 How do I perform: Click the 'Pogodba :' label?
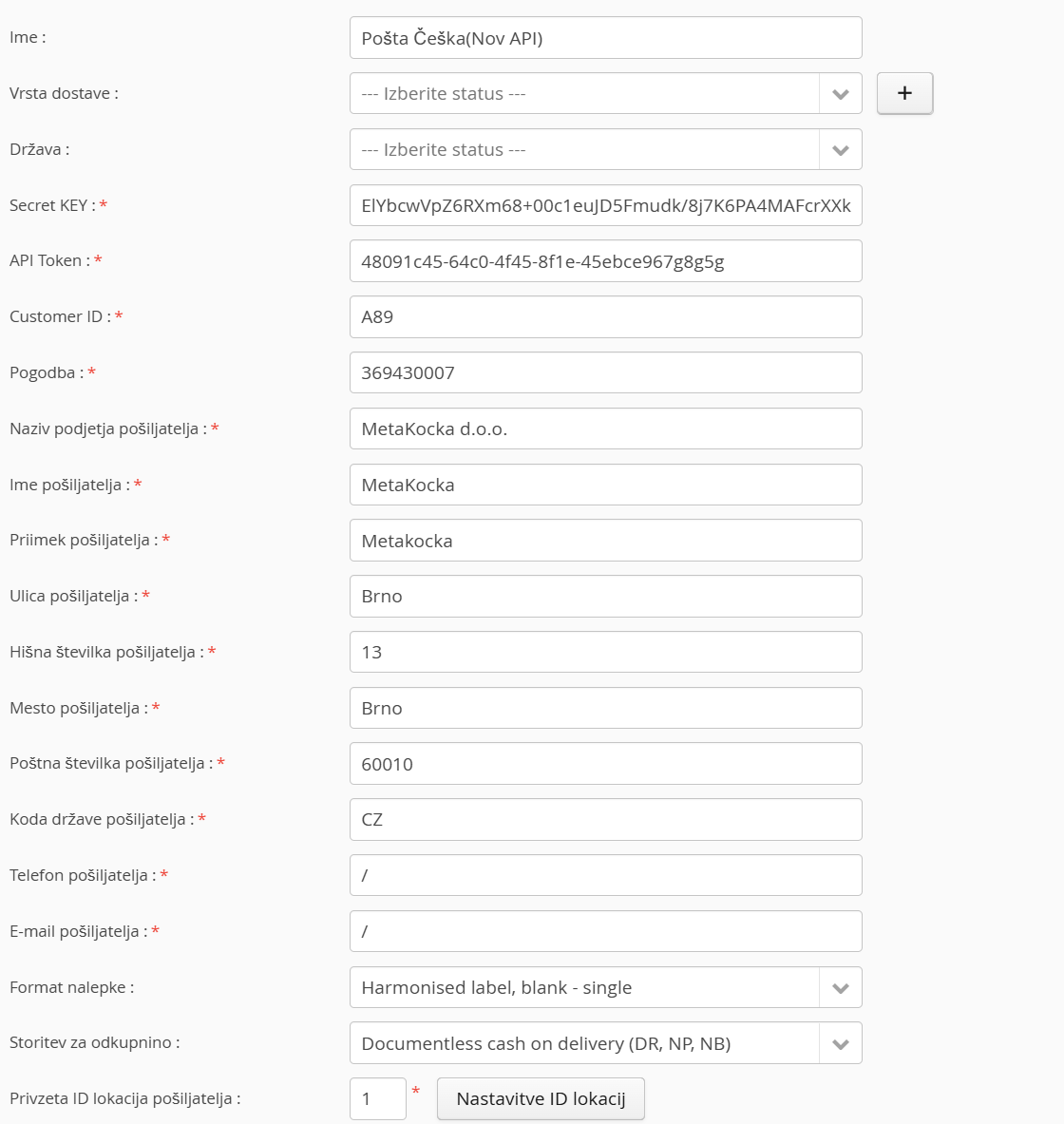(x=47, y=372)
